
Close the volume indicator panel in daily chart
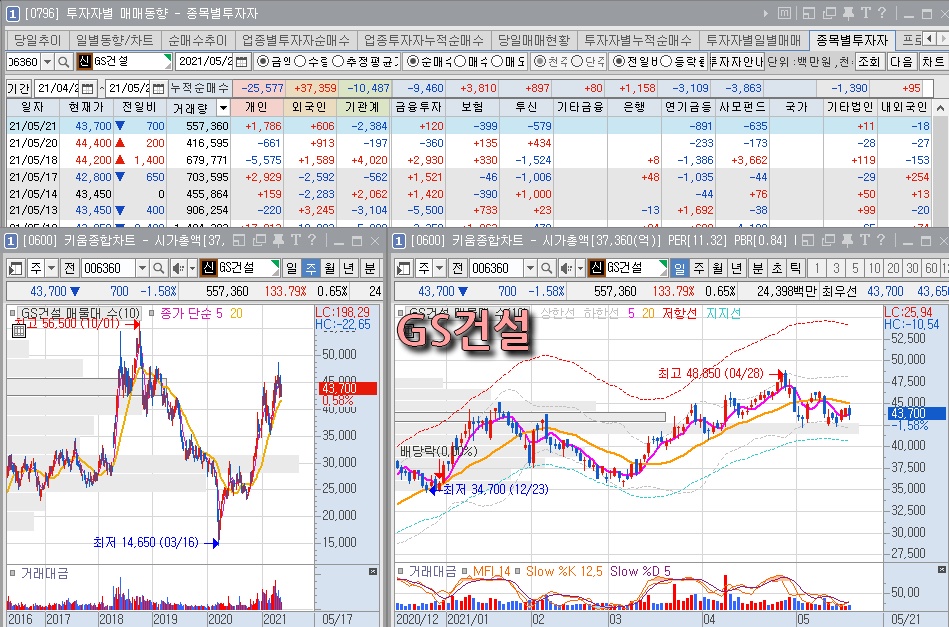click(942, 570)
